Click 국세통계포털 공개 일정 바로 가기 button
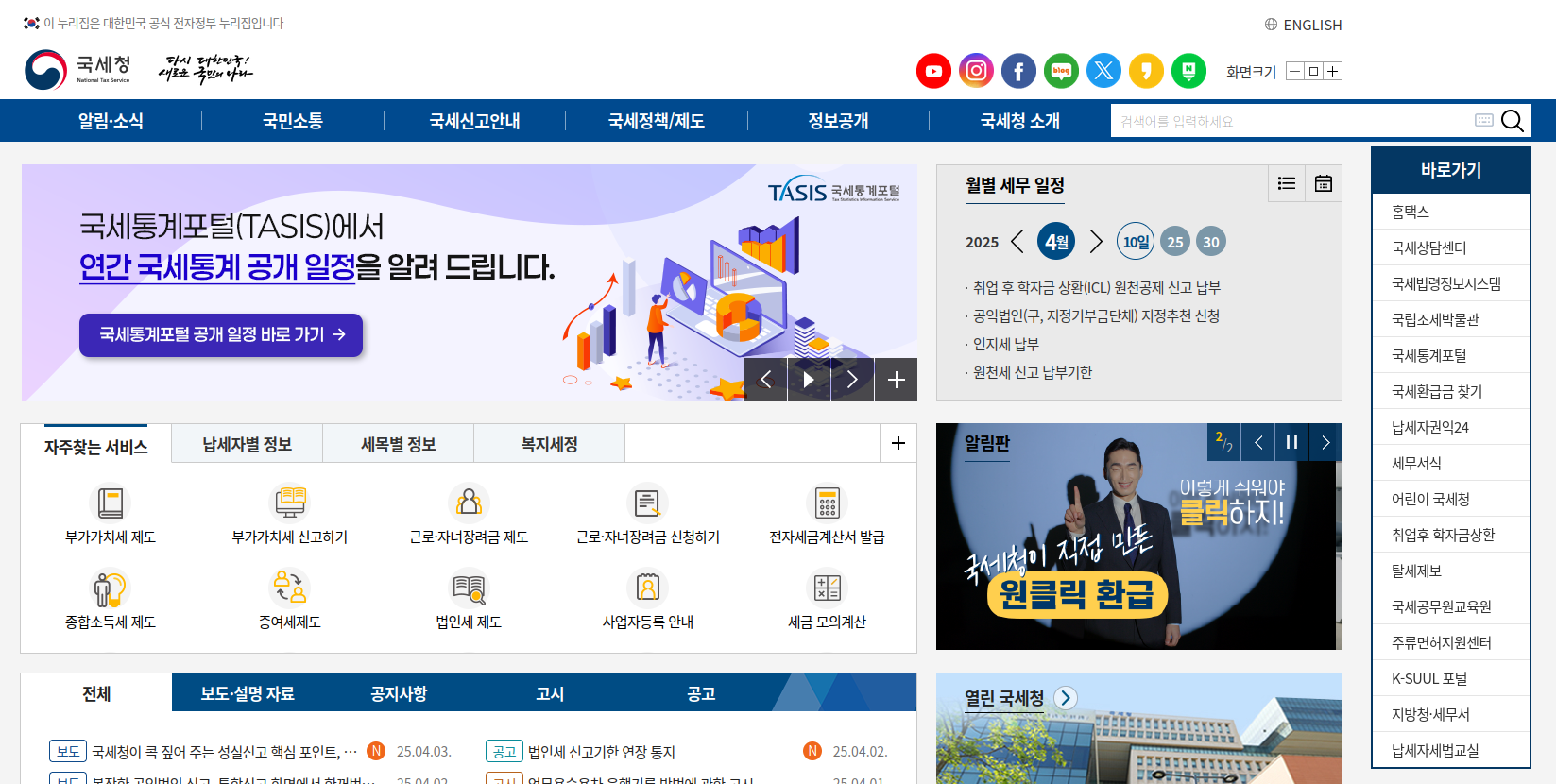Screen dimensions: 1556x784 (x=221, y=335)
